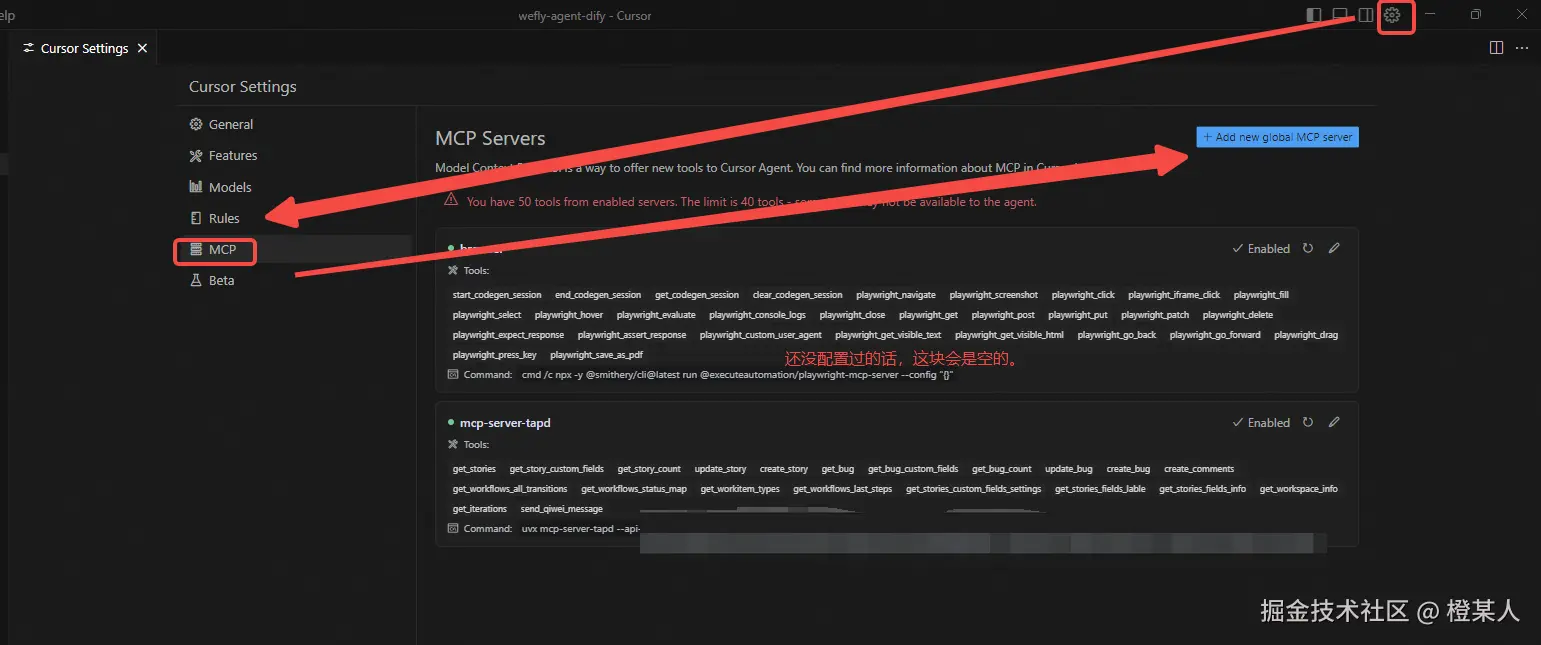Click the playwright_screenshot tool tag
Screen dimensions: 1541x645
point(994,295)
